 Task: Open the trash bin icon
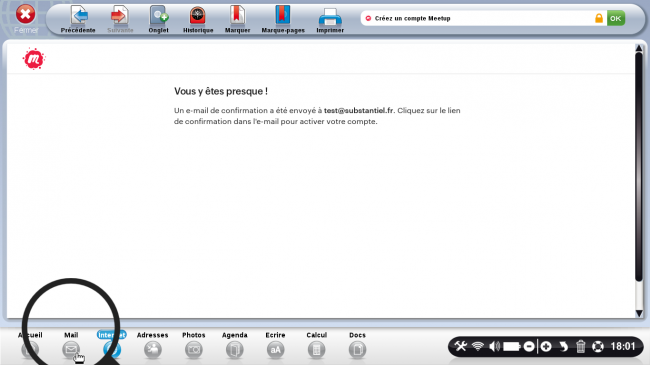(x=580, y=346)
